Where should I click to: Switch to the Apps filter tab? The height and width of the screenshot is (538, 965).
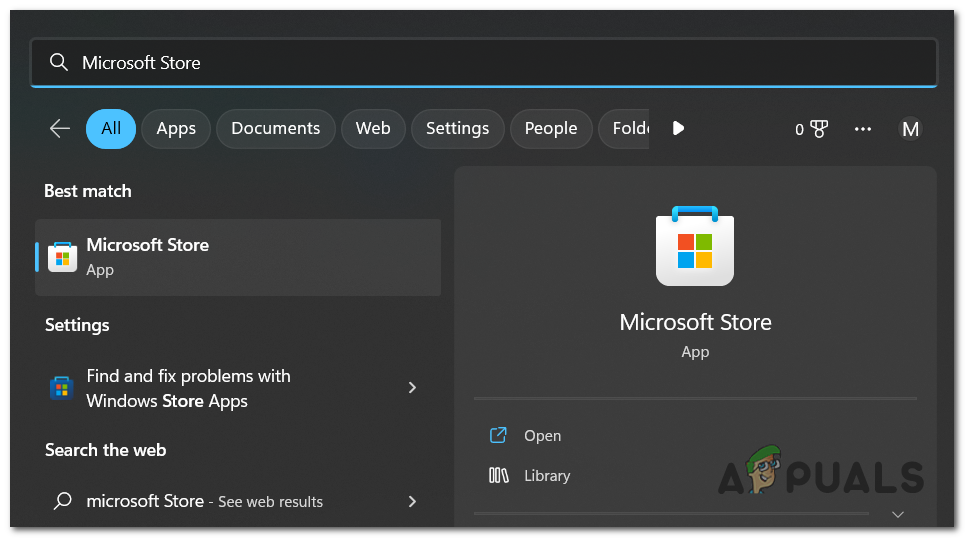[x=176, y=129]
